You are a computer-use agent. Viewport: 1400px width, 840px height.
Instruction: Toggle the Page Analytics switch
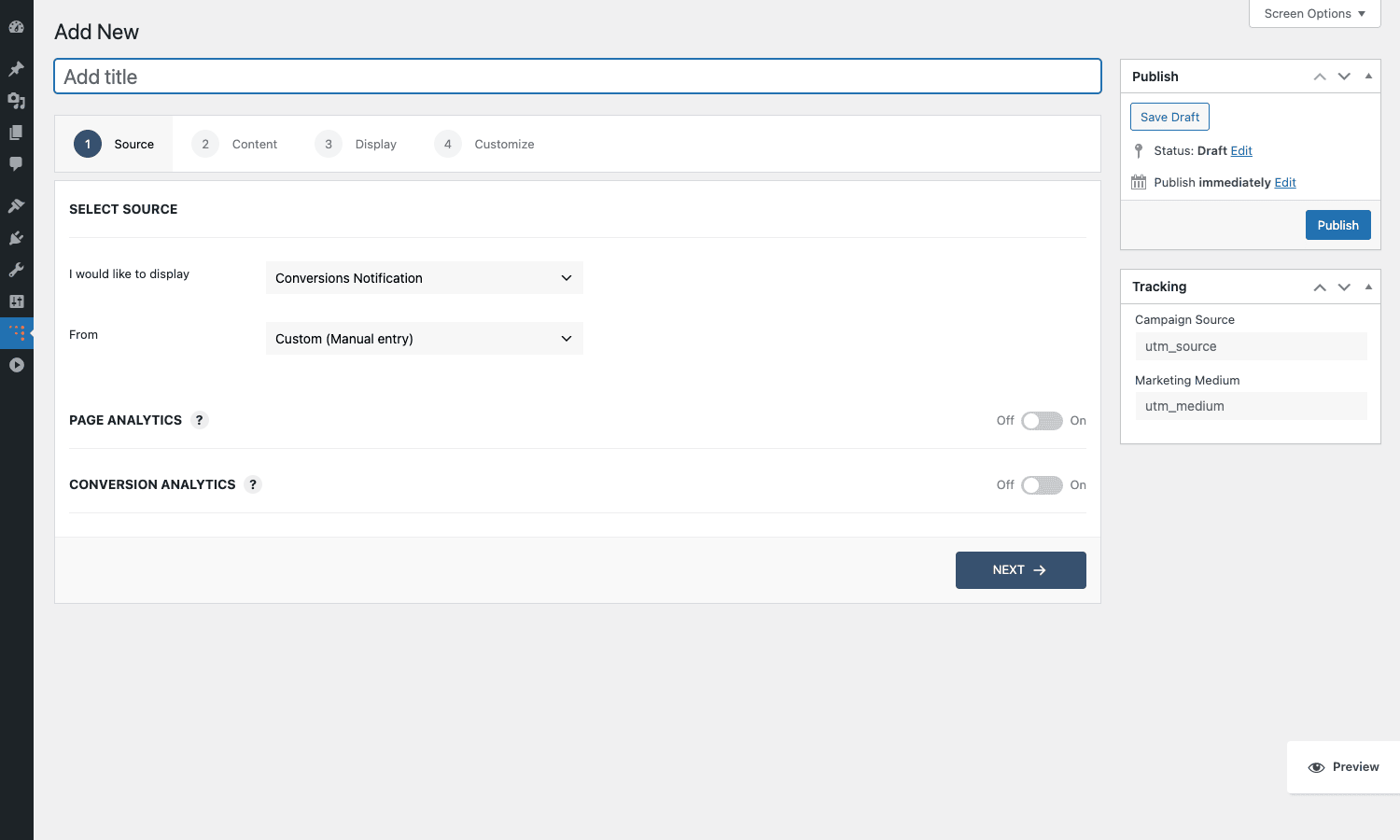point(1042,421)
